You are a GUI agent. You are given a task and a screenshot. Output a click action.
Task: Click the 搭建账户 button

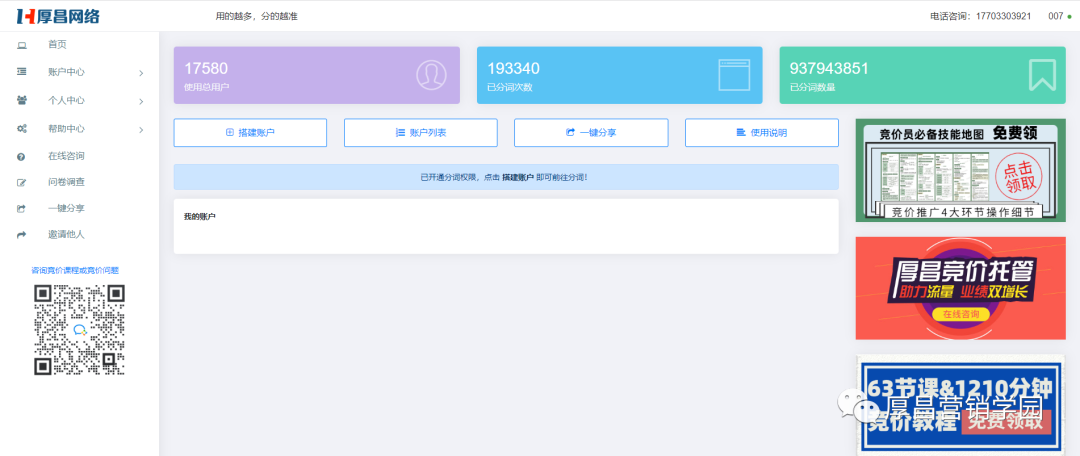pos(250,133)
